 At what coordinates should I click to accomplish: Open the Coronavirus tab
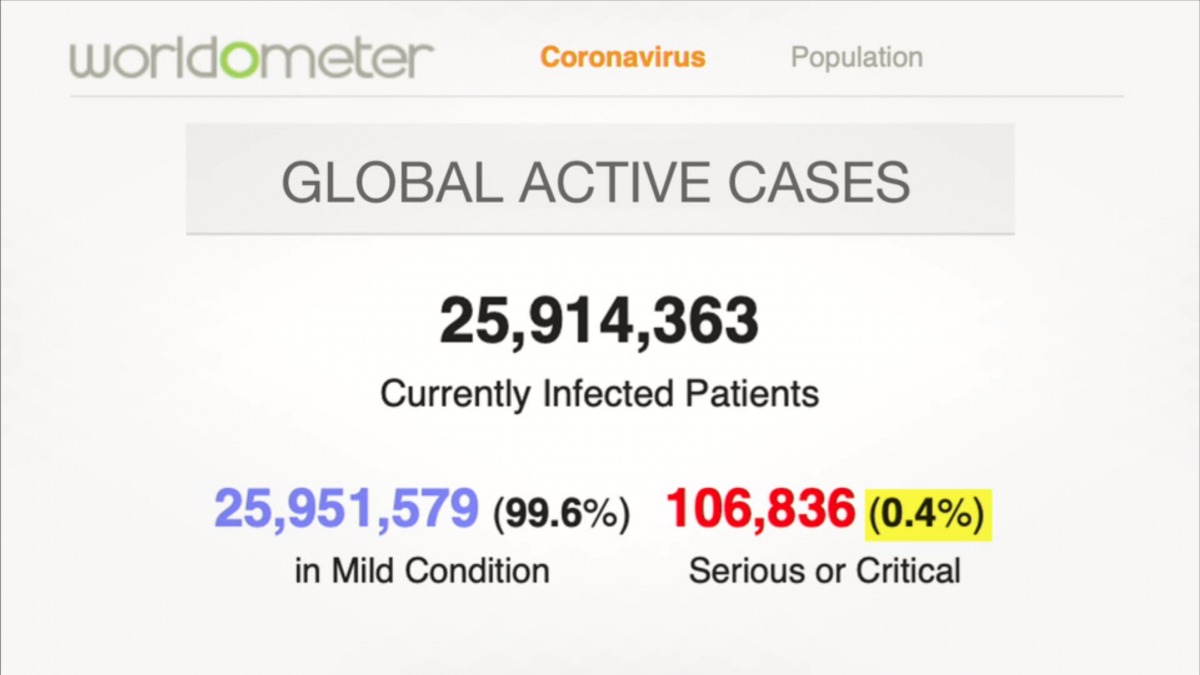coord(623,57)
